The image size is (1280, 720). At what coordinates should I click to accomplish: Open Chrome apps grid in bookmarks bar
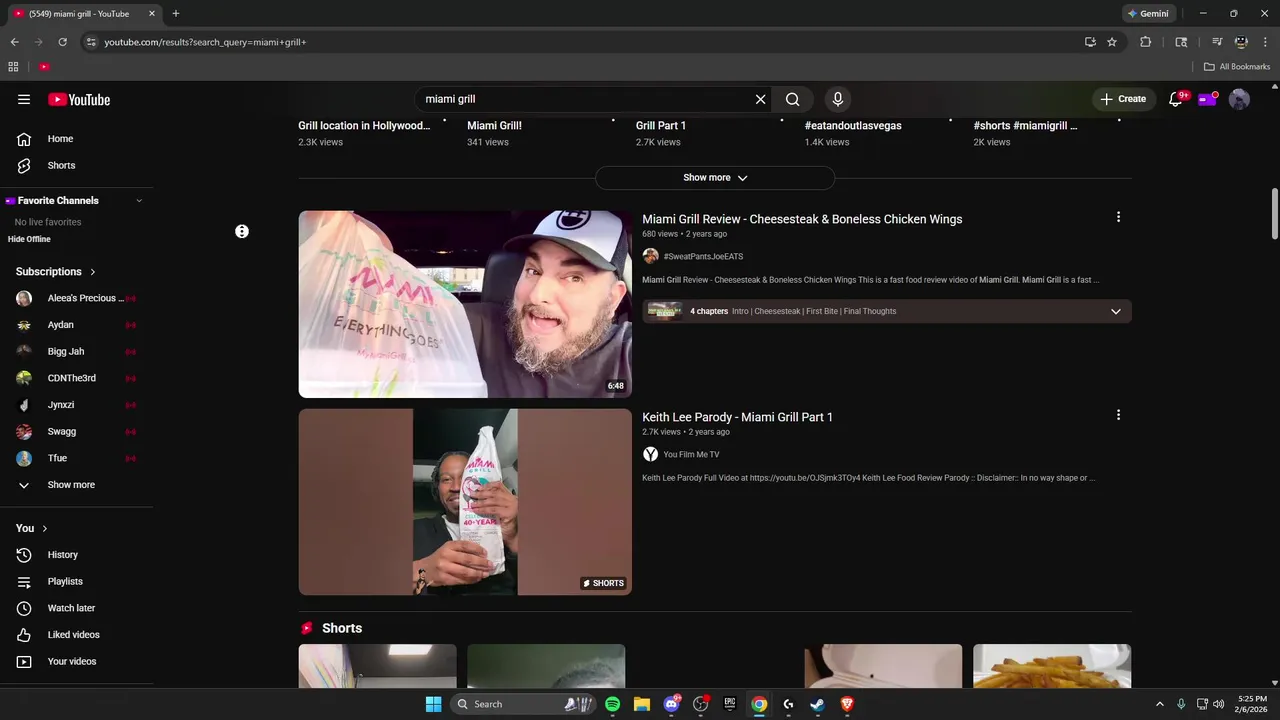(13, 67)
